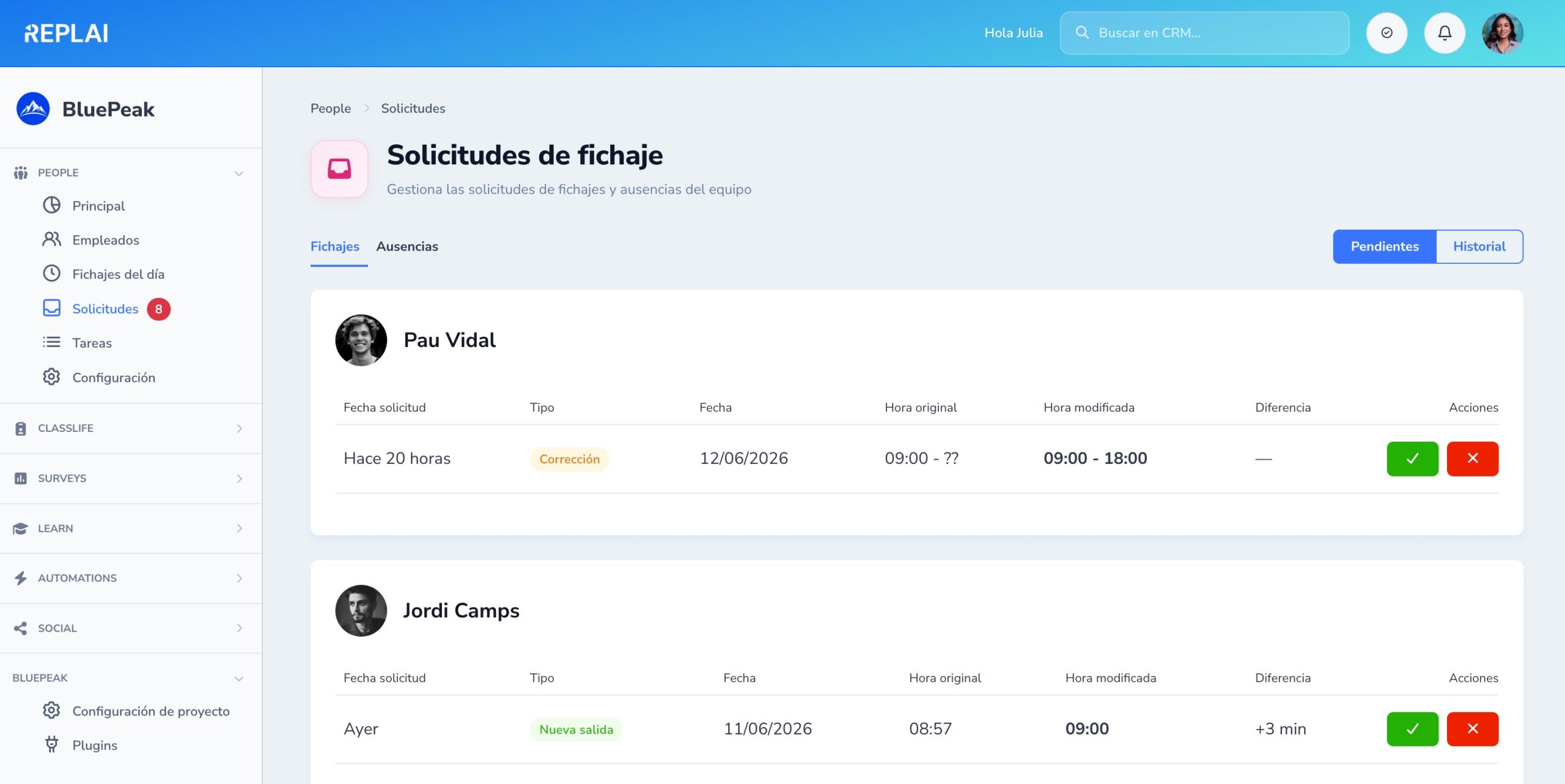The height and width of the screenshot is (784, 1565).
Task: Open Fichajes del día in the sidebar
Action: pos(119,274)
